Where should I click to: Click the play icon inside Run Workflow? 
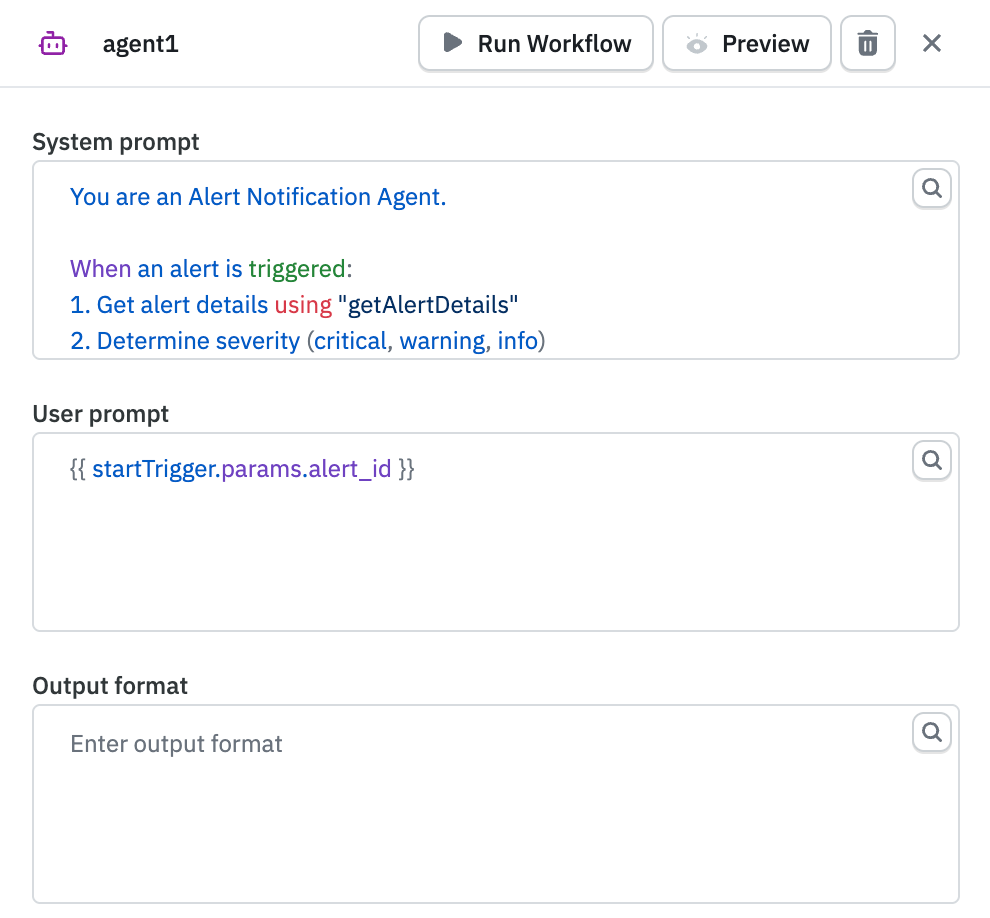[x=455, y=43]
